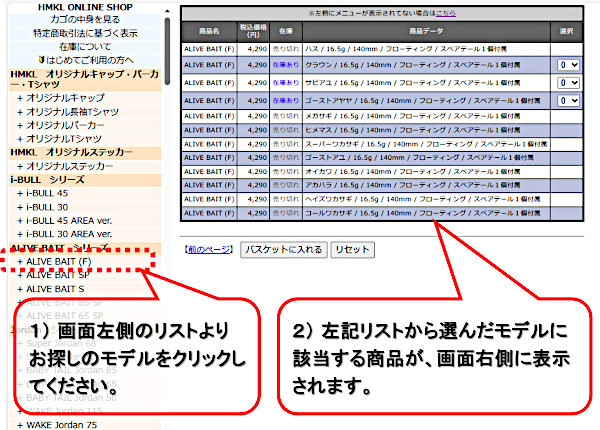Click the sidebar vertical scrollbar thumb
Screen dimensions: 600x430
click(x=167, y=51)
